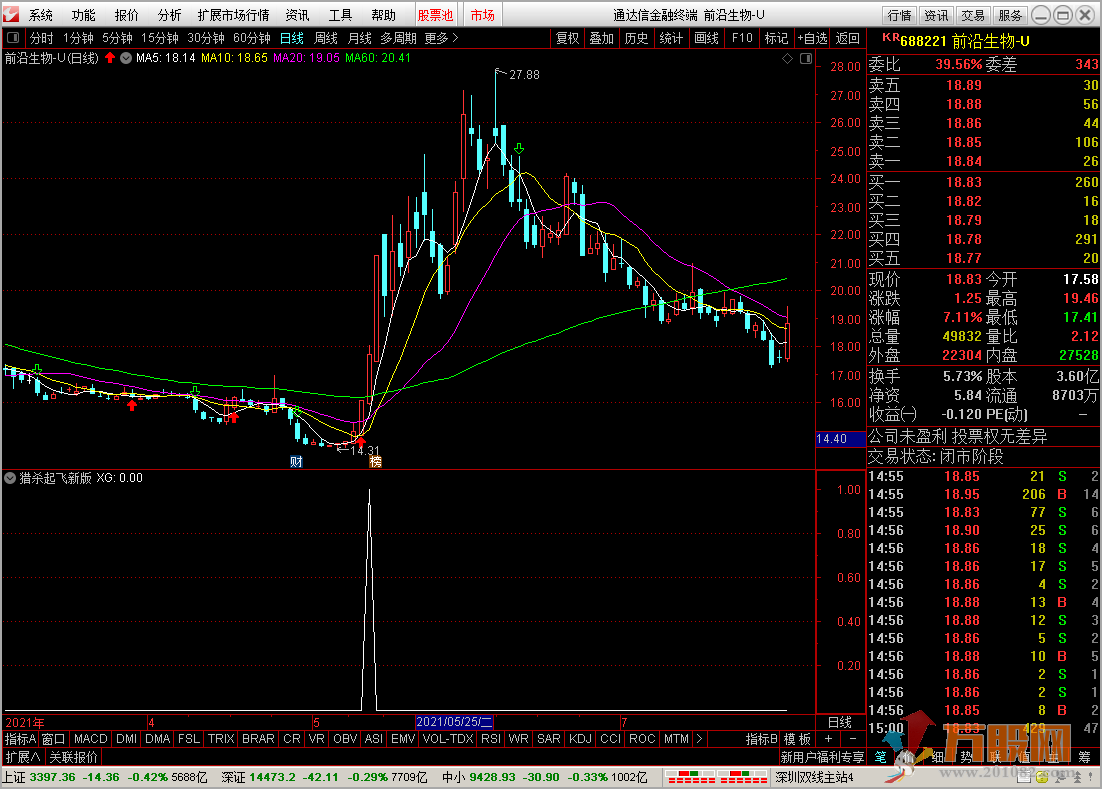This screenshot has height=789, width=1102.
Task: Click the 2021/05/25/二 date marker on the timeline
Action: point(454,722)
